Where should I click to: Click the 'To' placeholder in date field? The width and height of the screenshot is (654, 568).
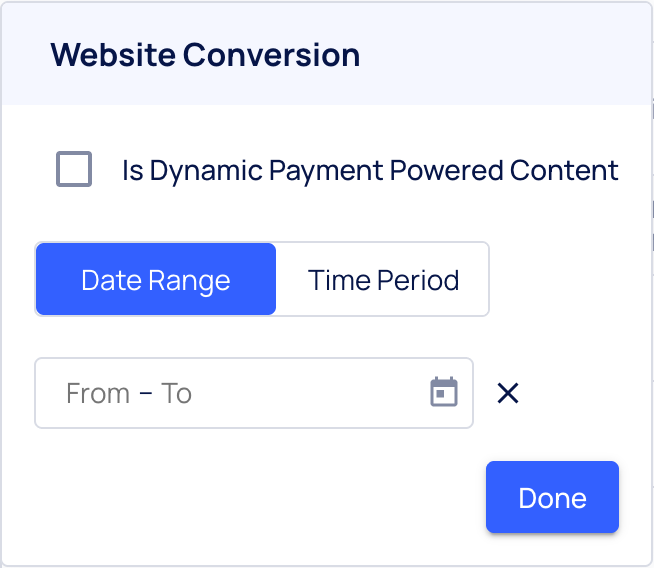(177, 393)
